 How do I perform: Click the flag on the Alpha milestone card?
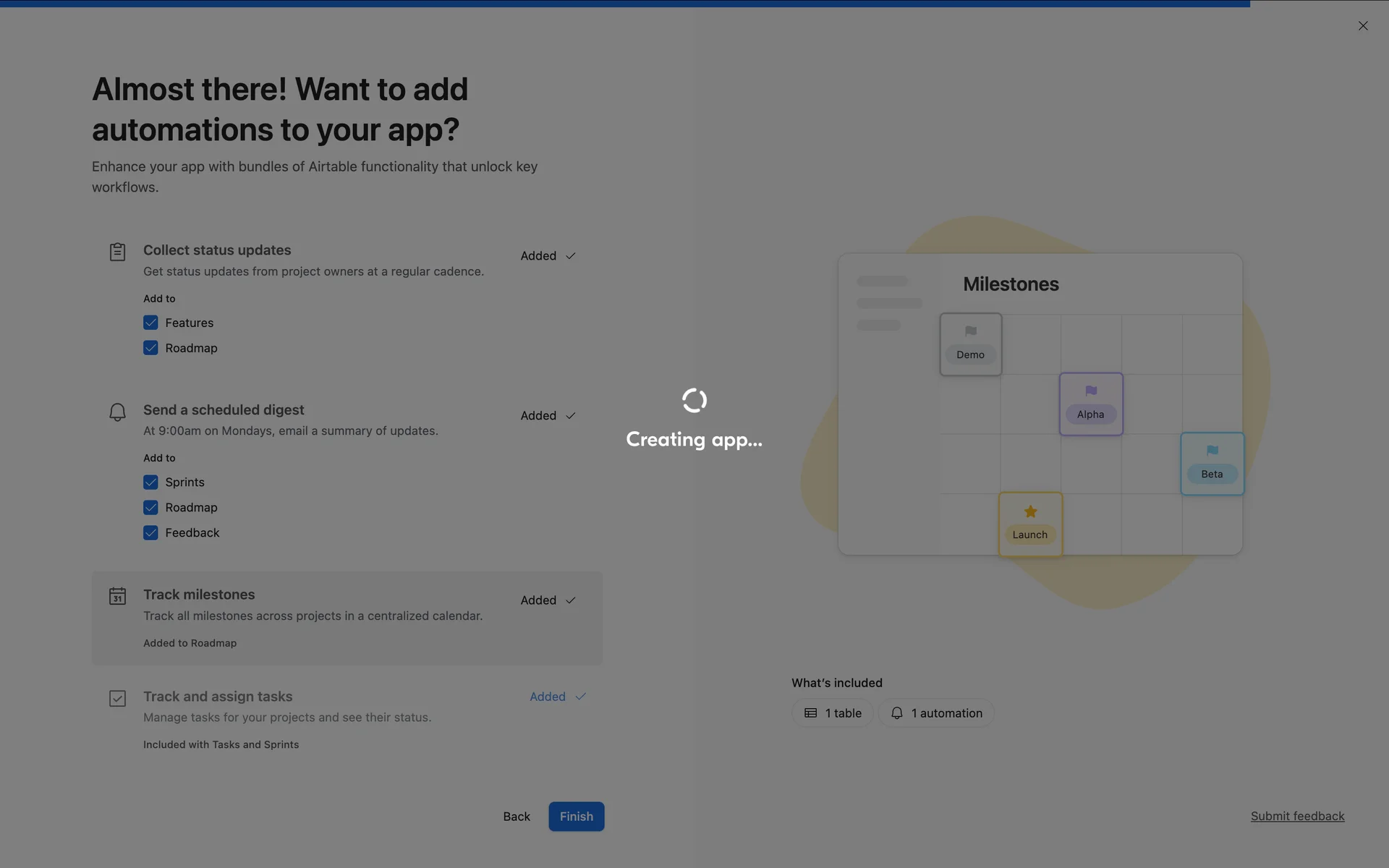(1091, 391)
